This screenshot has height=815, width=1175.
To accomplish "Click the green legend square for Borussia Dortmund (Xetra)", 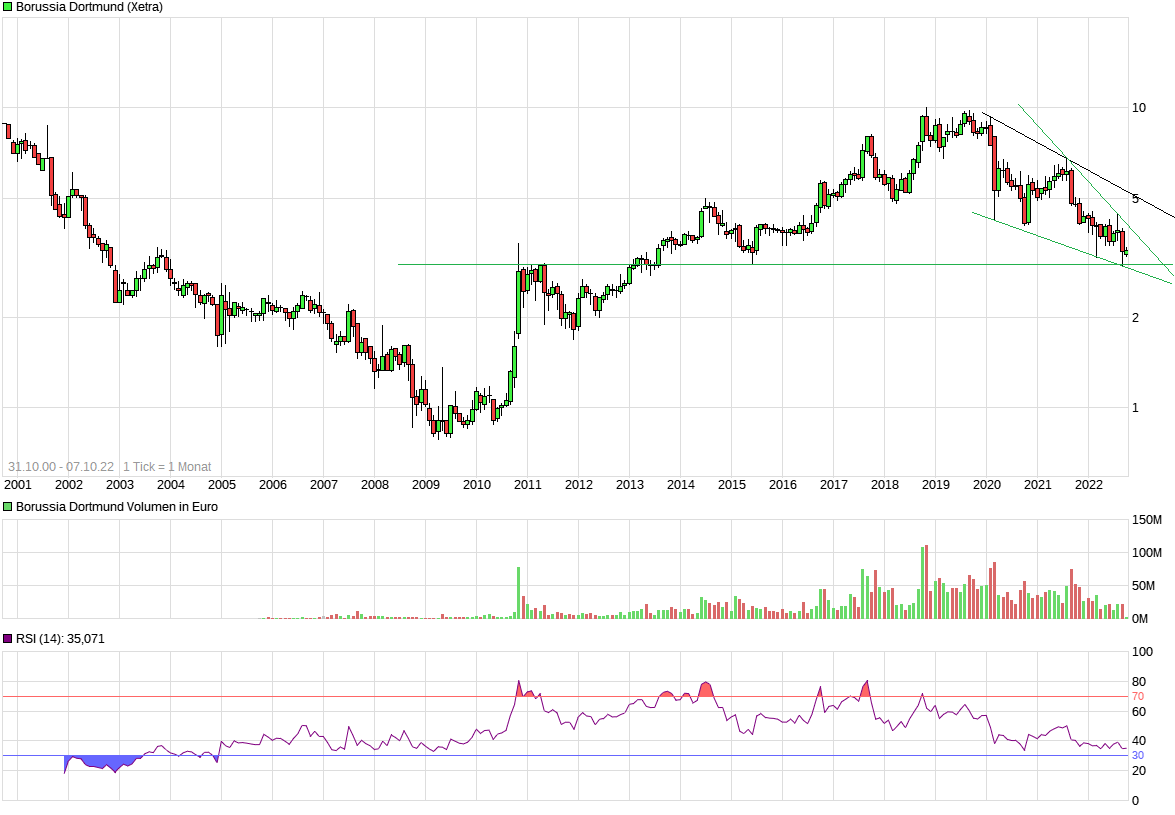I will pos(8,7).
